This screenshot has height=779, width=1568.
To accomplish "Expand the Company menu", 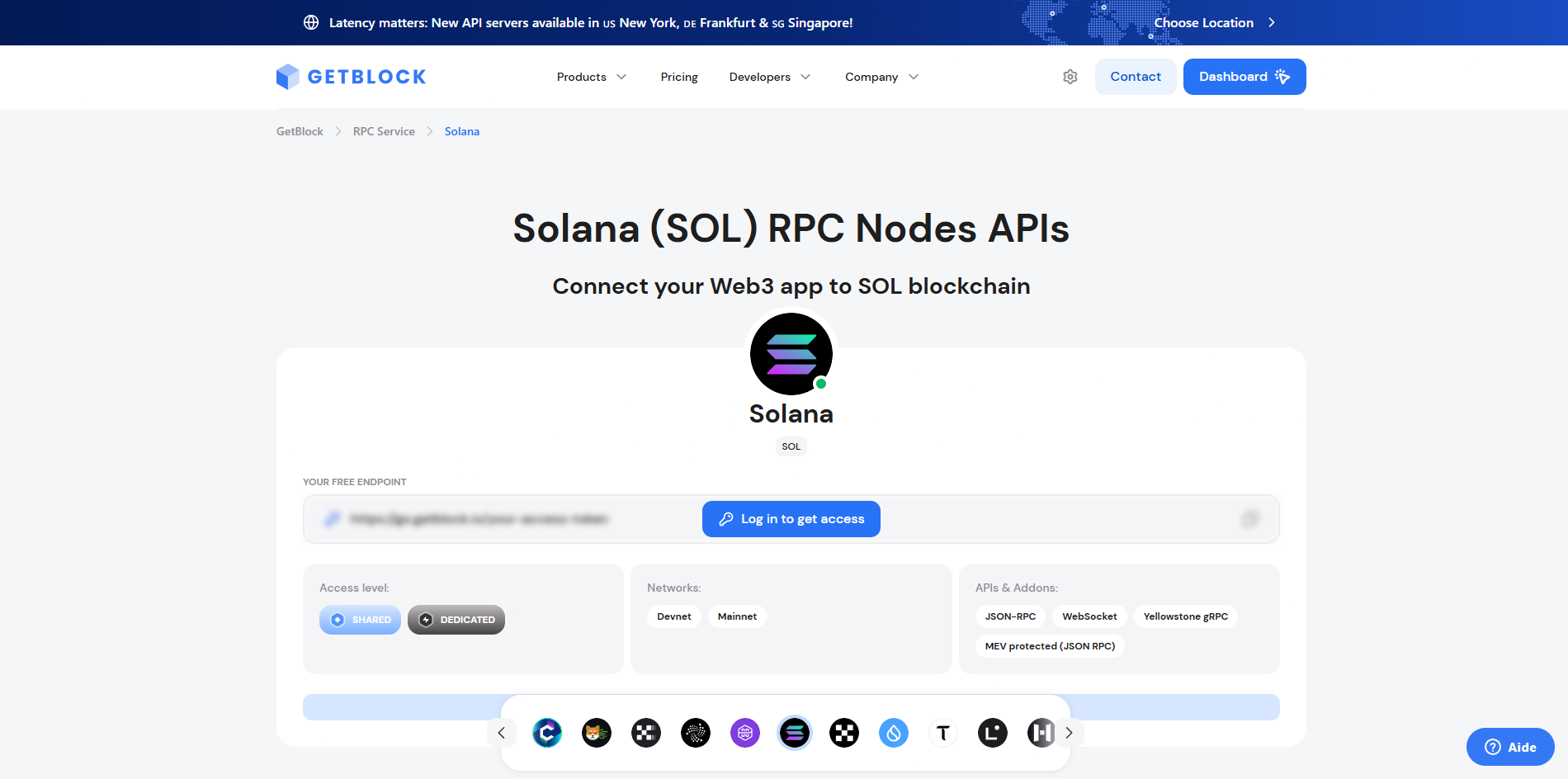I will click(881, 77).
